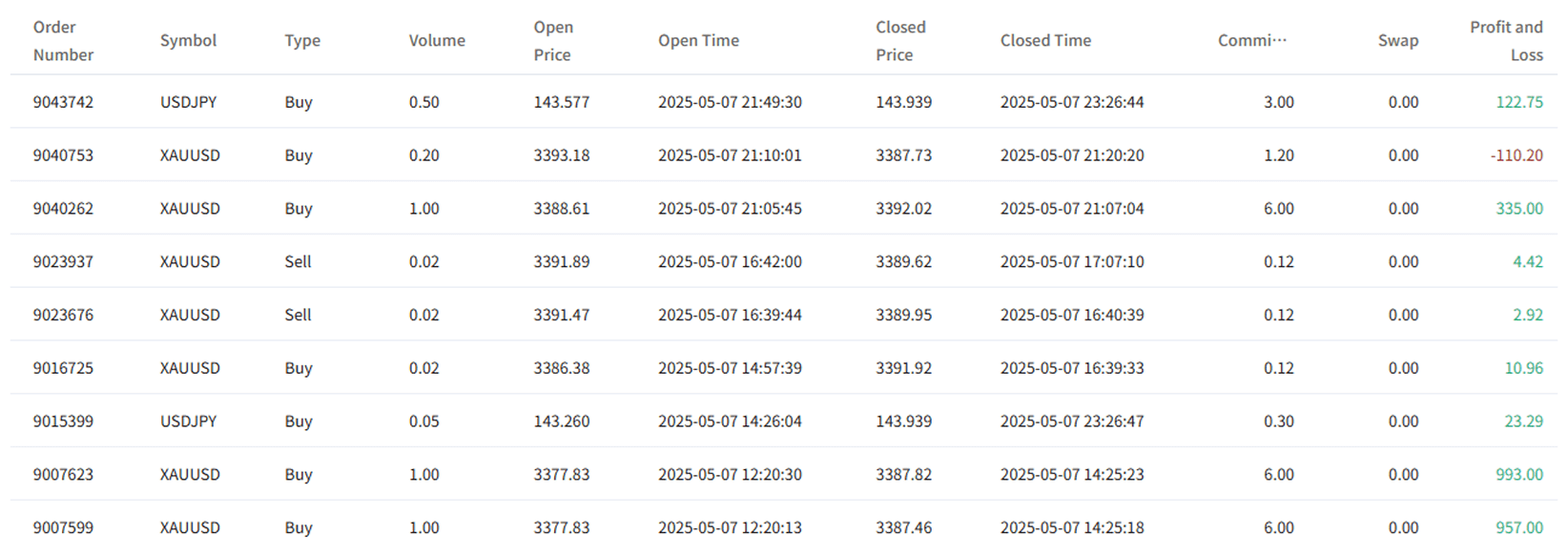Click closed time 2025-05-07 23:26:44
The height and width of the screenshot is (555, 1568).
click(1072, 102)
